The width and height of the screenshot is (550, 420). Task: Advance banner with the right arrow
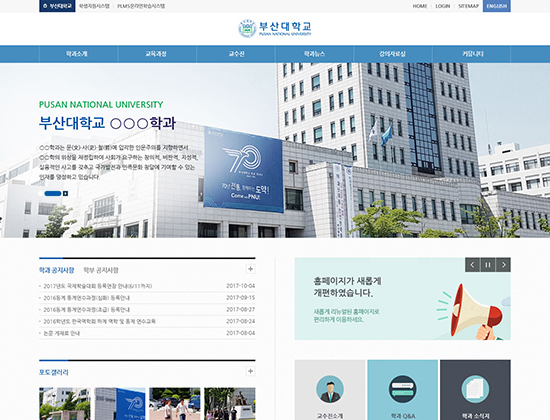(x=503, y=265)
